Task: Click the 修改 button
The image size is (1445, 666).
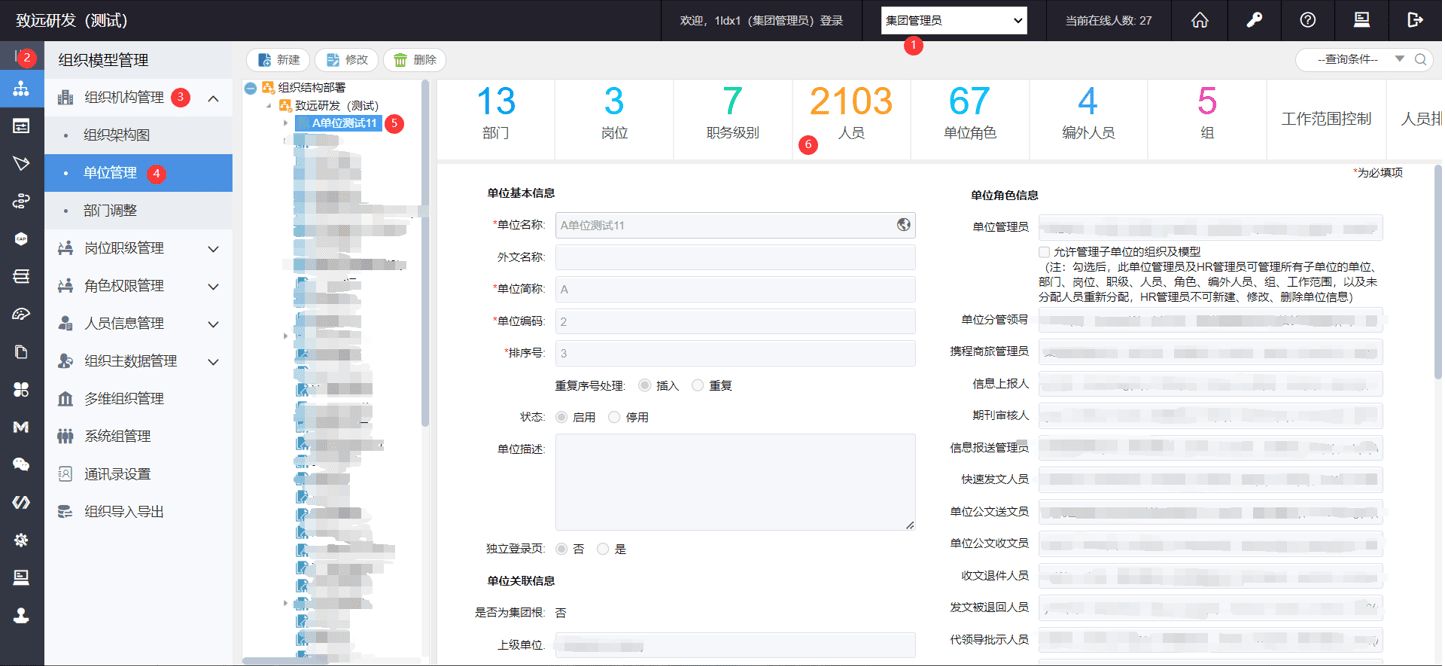Action: coord(346,60)
